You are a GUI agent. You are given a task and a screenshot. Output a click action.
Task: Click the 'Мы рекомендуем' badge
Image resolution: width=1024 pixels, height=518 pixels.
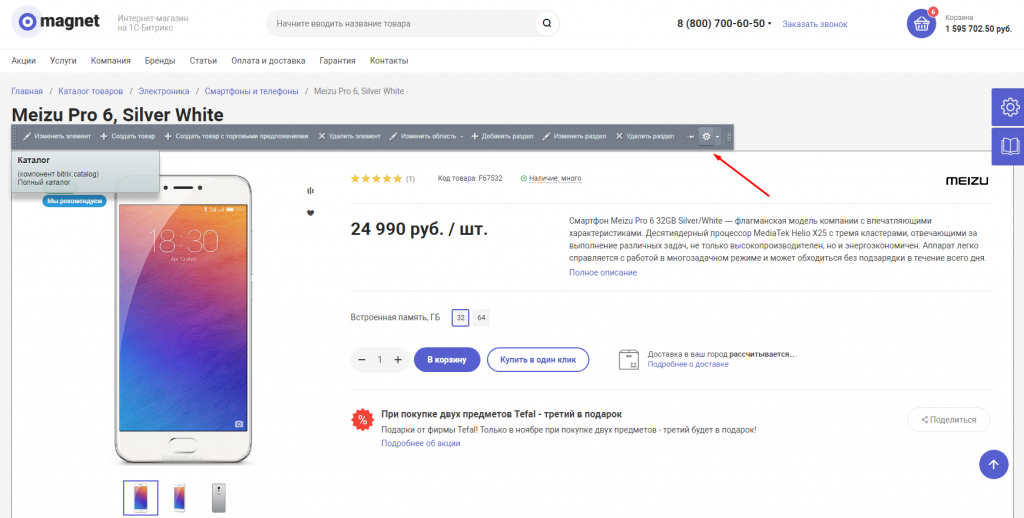[x=74, y=201]
